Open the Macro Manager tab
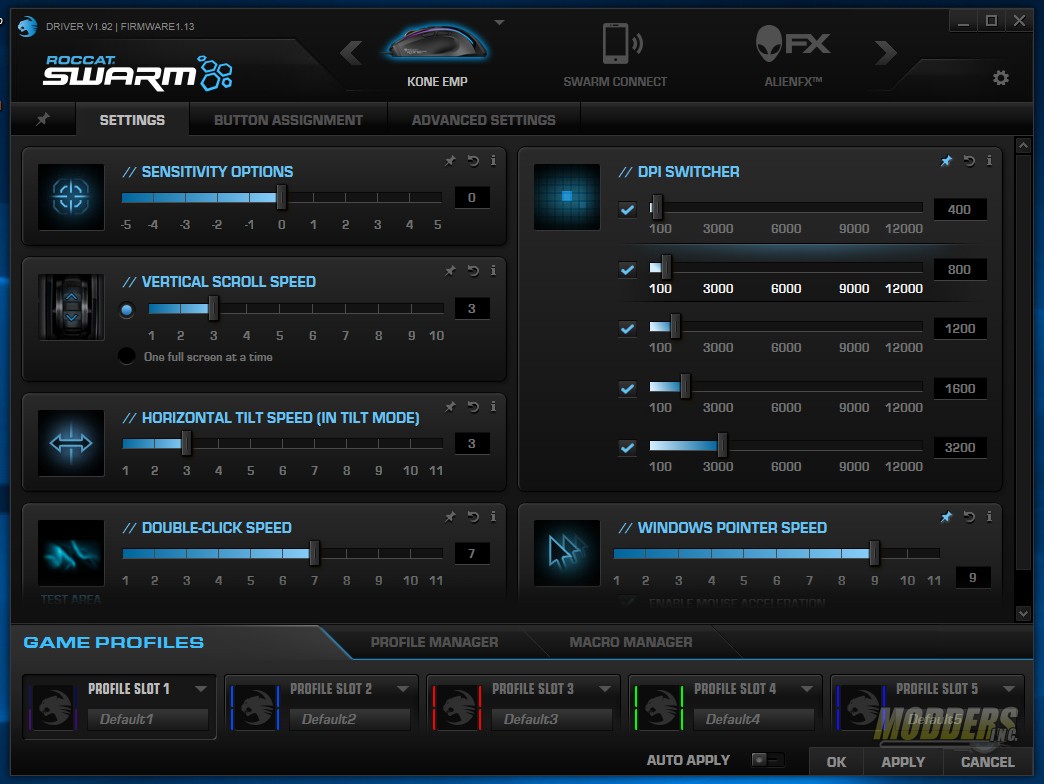 pyautogui.click(x=631, y=642)
